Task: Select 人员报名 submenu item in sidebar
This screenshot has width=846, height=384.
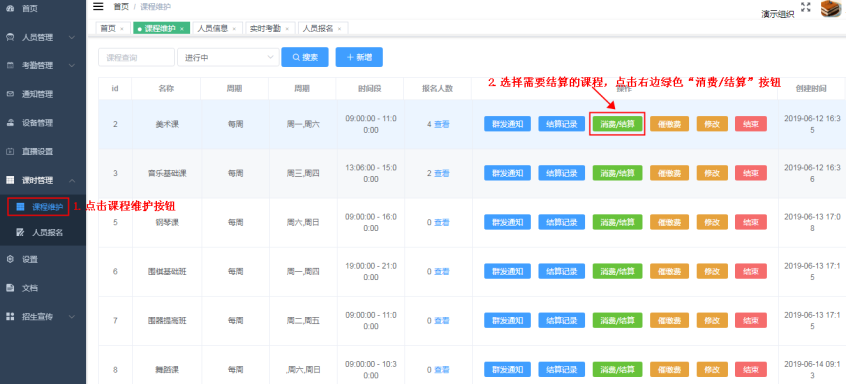Action: pos(43,232)
